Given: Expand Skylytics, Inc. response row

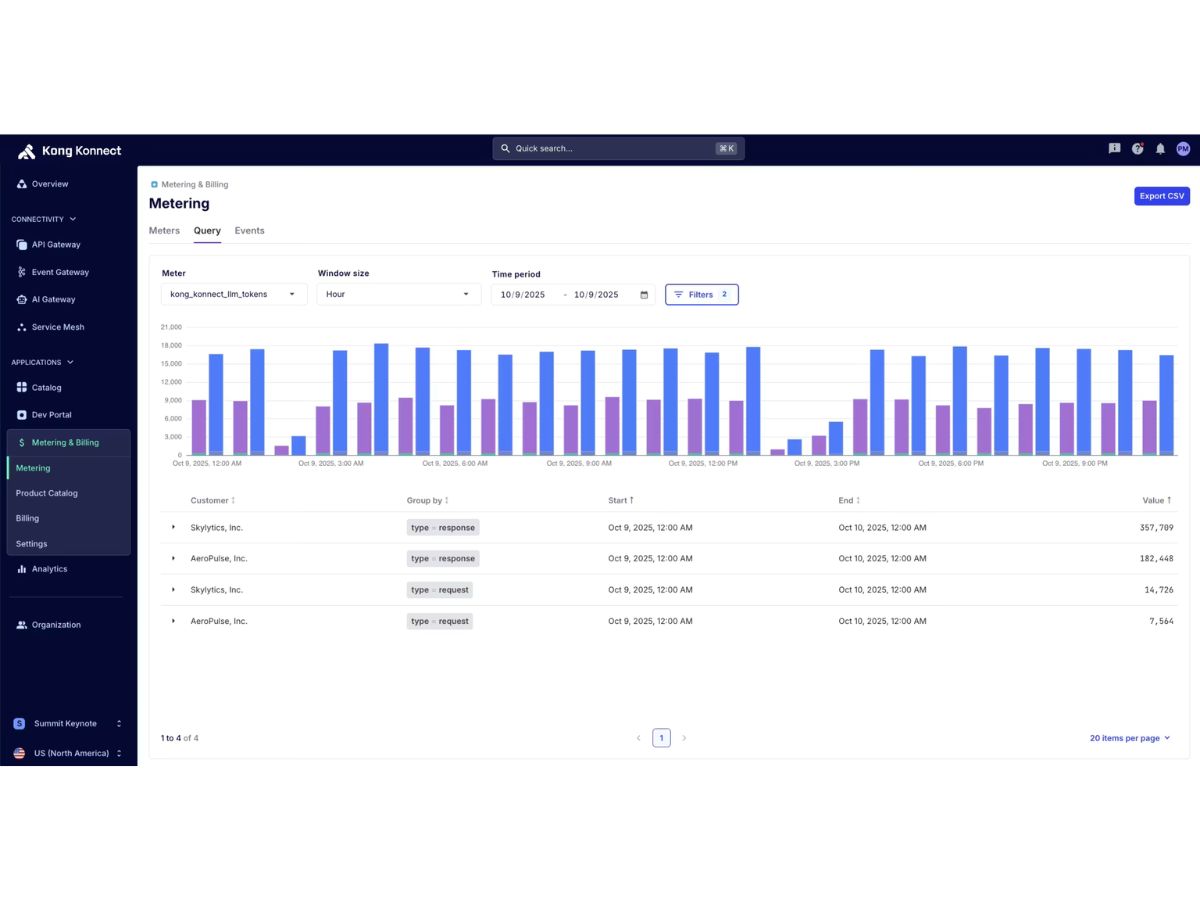Looking at the screenshot, I should click(x=173, y=527).
